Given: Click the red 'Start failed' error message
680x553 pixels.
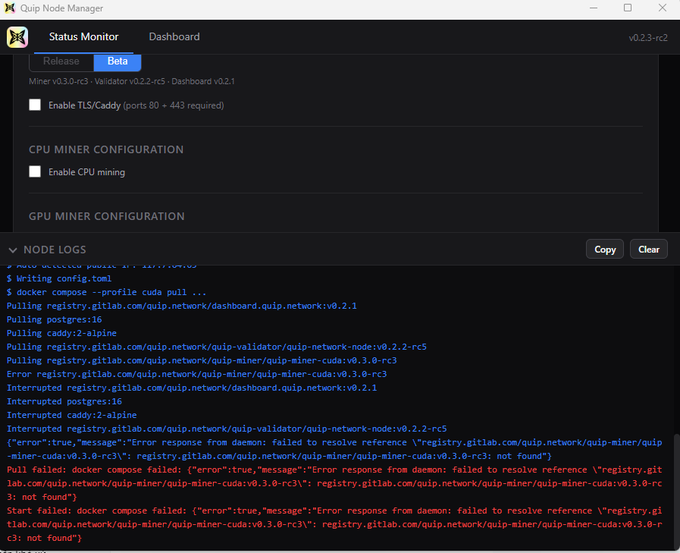Looking at the screenshot, I should point(334,524).
